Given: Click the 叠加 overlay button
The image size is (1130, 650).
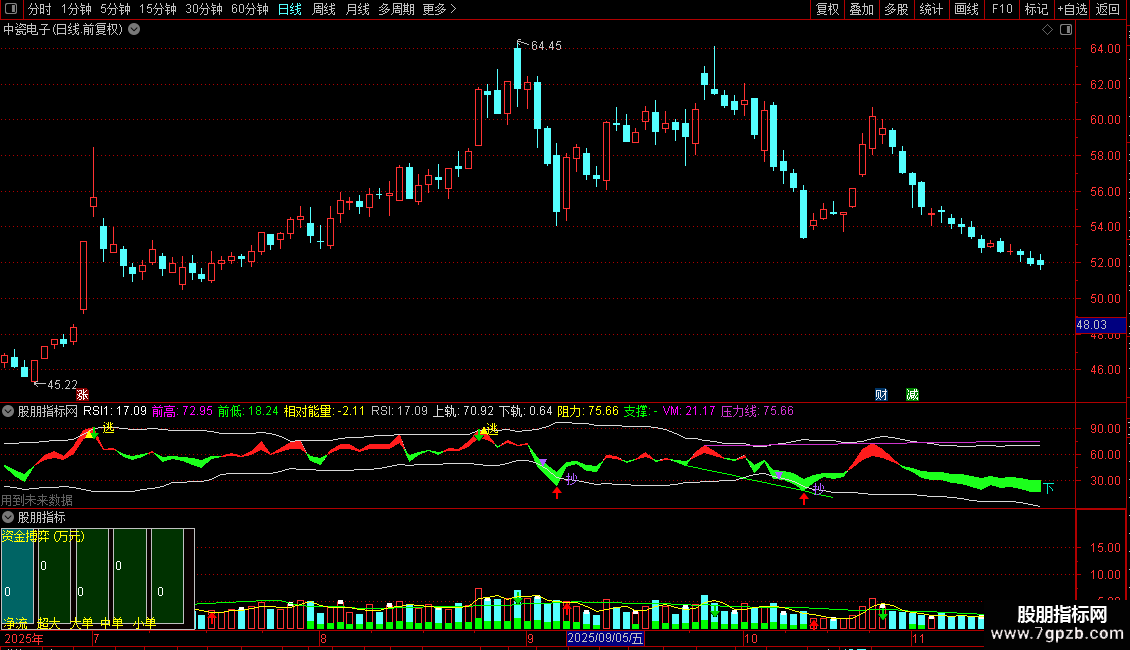Looking at the screenshot, I should tap(861, 9).
